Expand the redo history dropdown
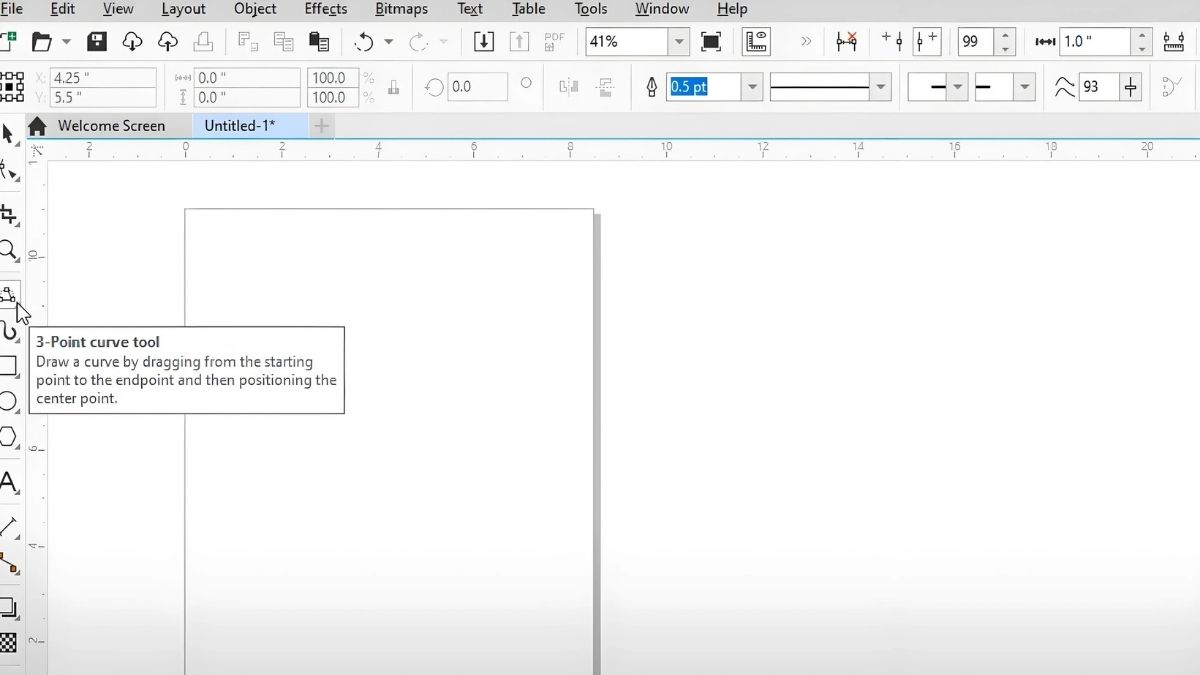The image size is (1200, 675). [443, 42]
